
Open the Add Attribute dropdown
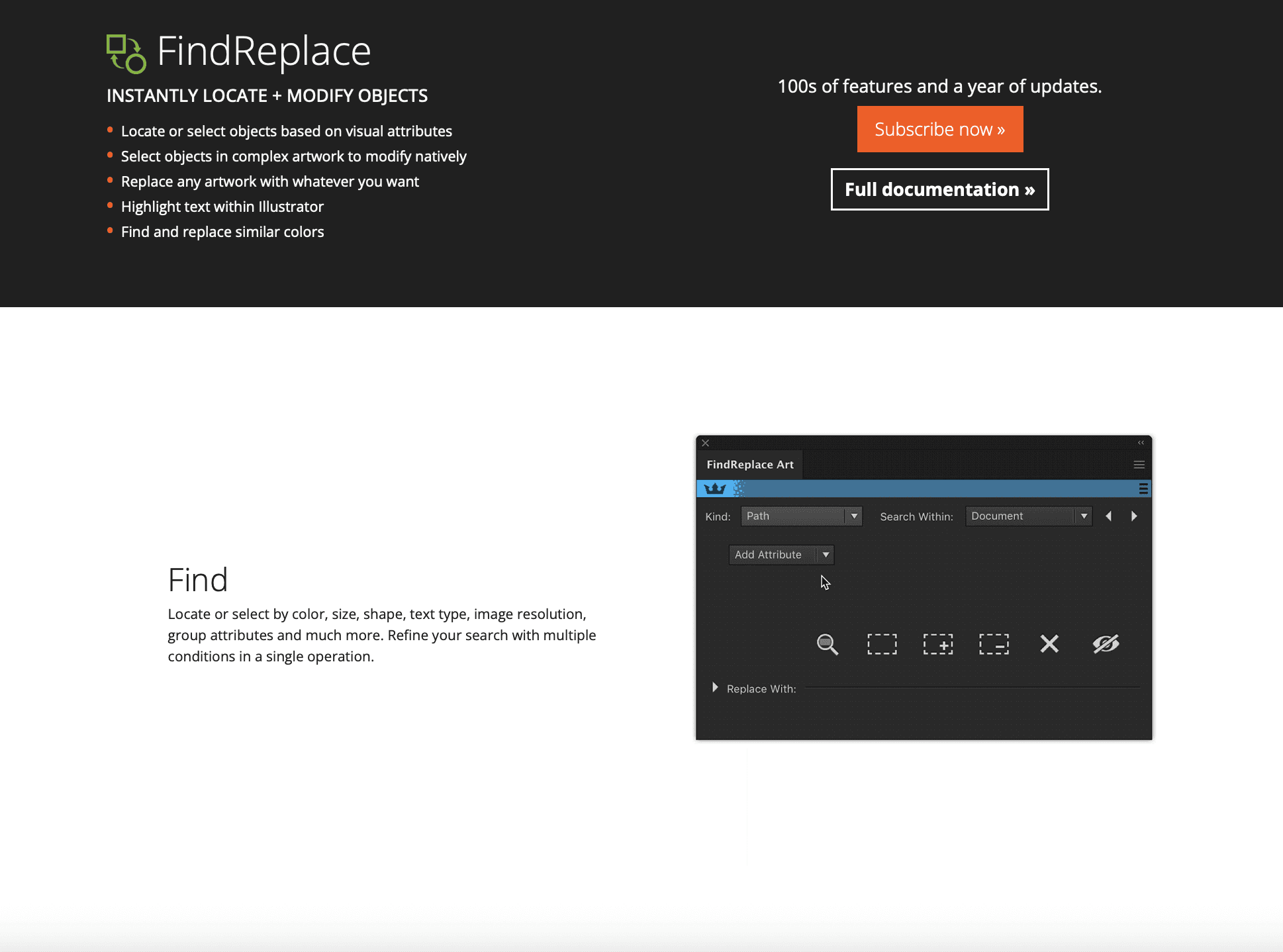pos(781,555)
